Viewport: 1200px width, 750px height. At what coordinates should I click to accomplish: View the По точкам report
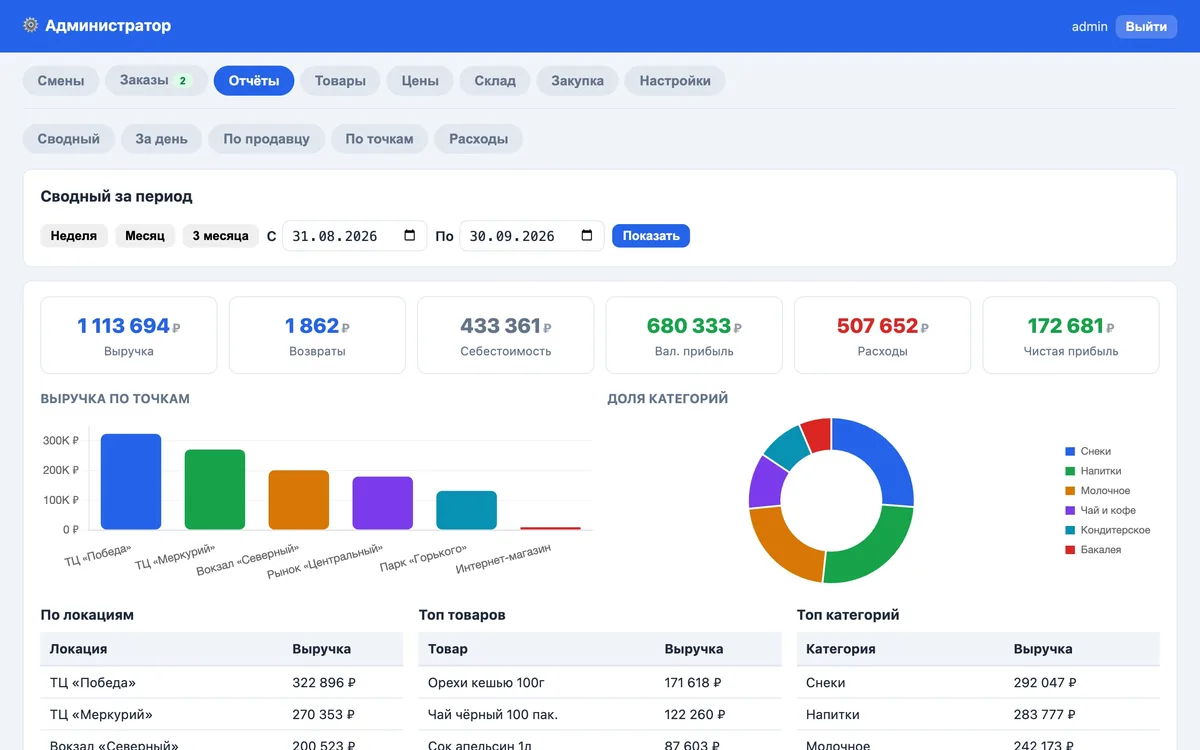[379, 139]
